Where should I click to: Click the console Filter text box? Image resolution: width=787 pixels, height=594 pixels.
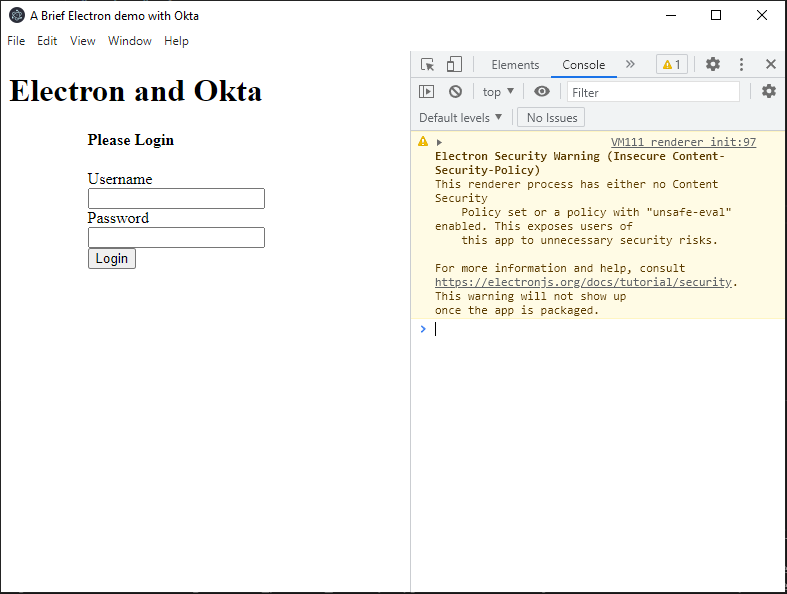(x=653, y=92)
